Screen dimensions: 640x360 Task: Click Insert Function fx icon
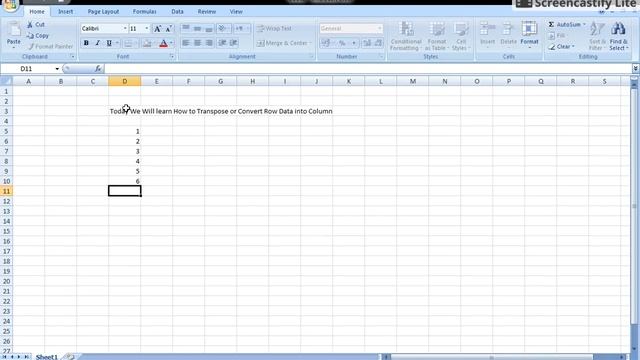[x=98, y=69]
